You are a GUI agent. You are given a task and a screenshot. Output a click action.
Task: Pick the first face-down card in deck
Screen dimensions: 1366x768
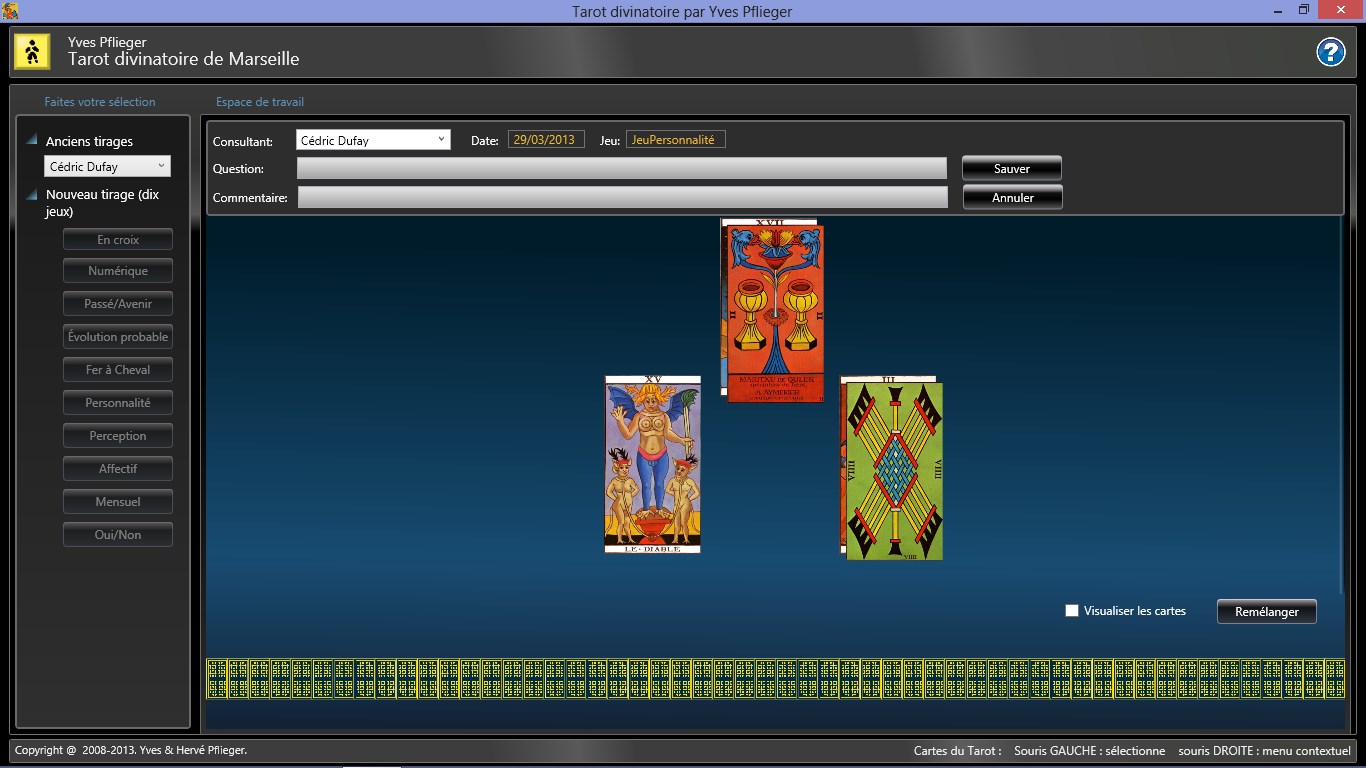pyautogui.click(x=217, y=678)
